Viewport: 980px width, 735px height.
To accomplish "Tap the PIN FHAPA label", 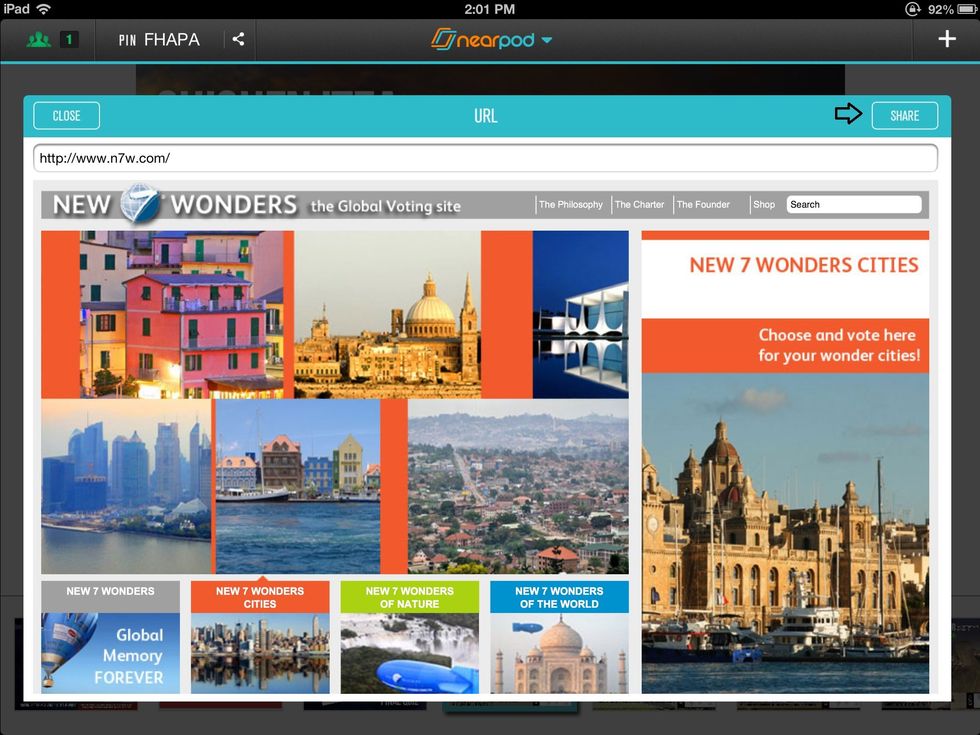I will [x=159, y=40].
